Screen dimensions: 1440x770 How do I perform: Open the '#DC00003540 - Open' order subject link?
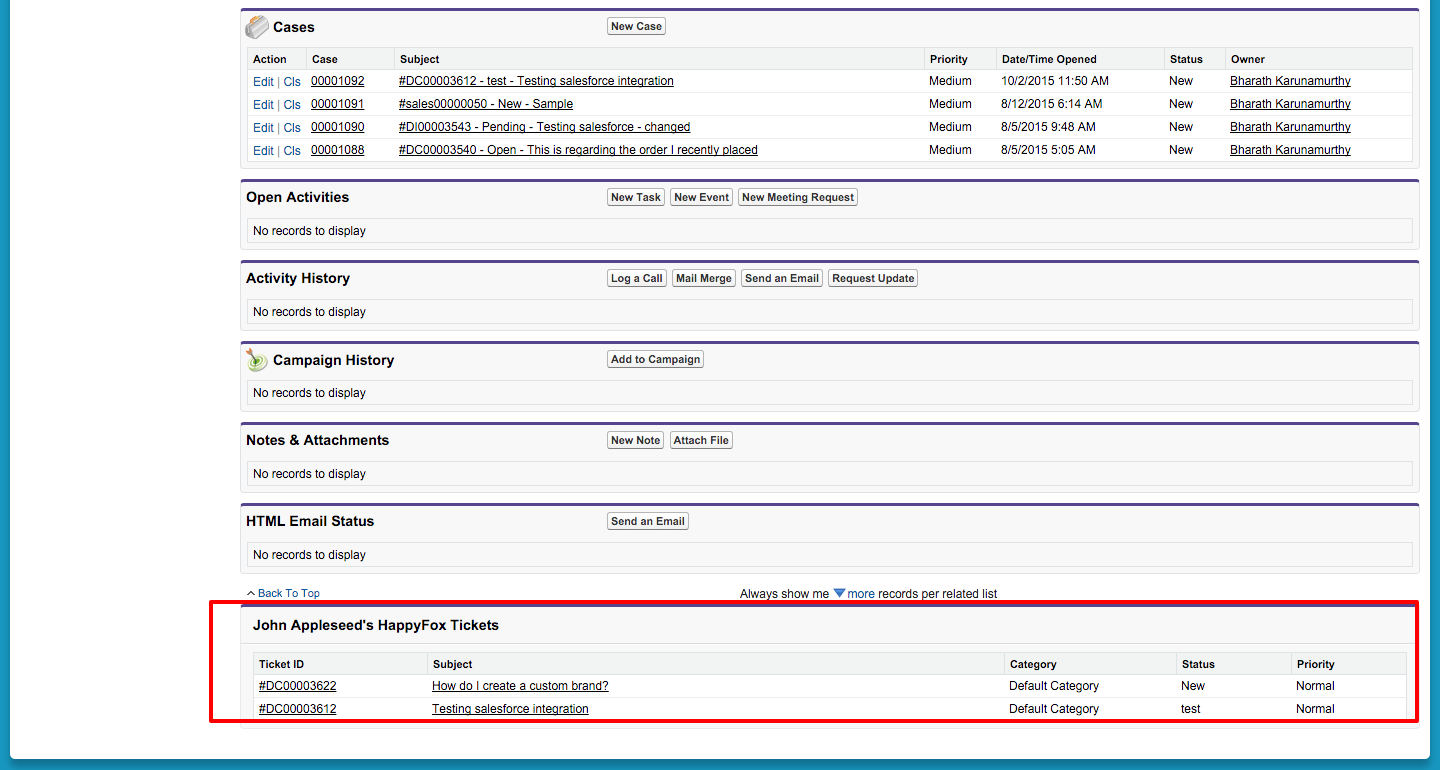pos(578,150)
